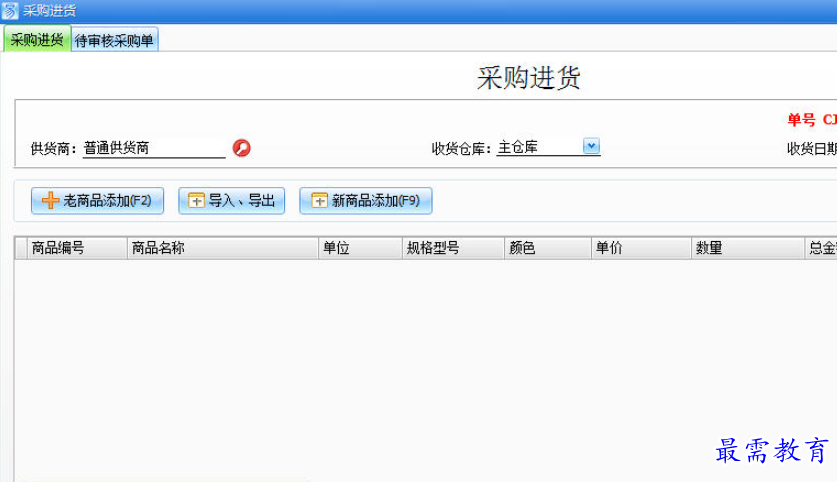Switch to the 采购进货 tab
Viewport: 837px width, 482px height.
[37, 39]
